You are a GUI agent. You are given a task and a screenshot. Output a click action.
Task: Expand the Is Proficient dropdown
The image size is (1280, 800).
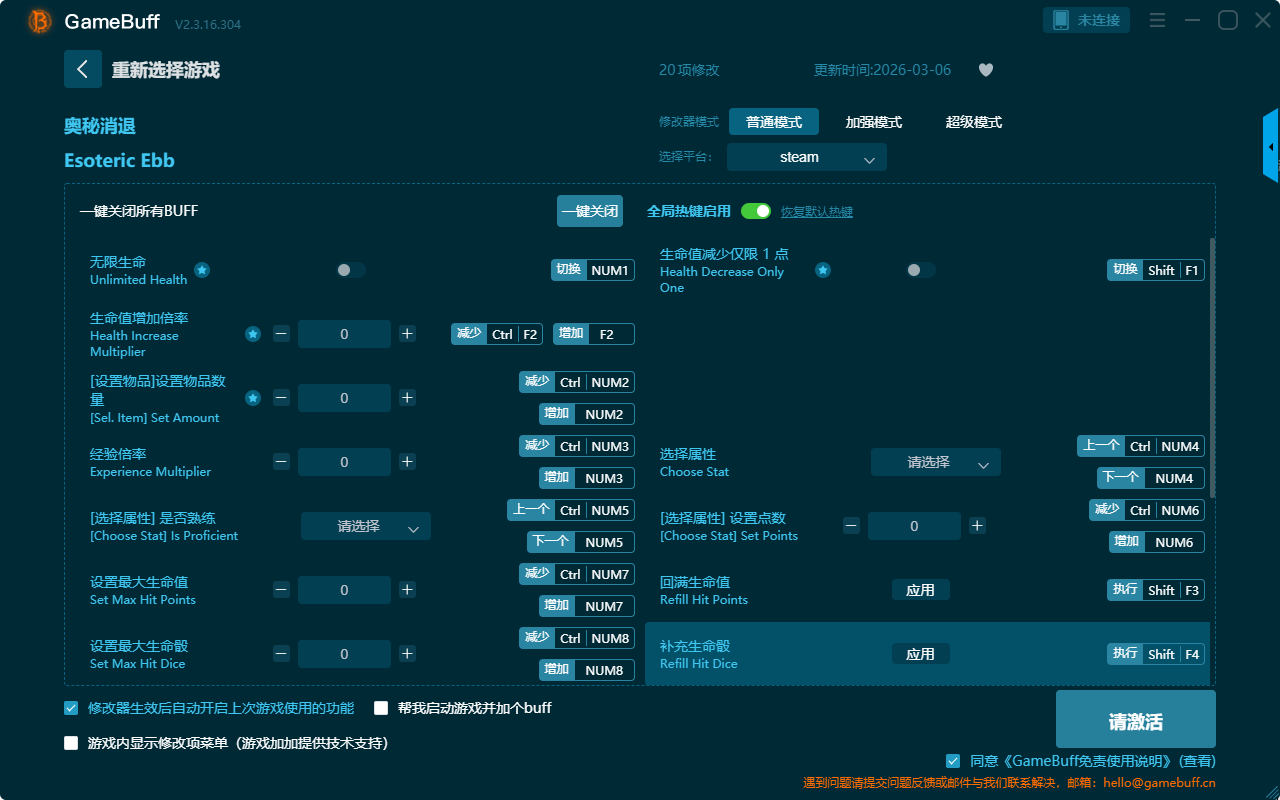[x=365, y=526]
